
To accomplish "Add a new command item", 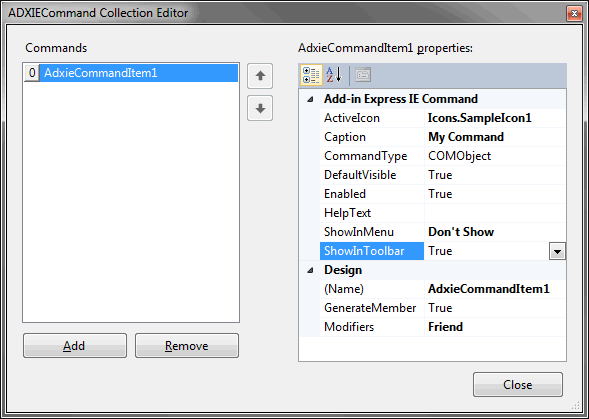I will point(75,346).
